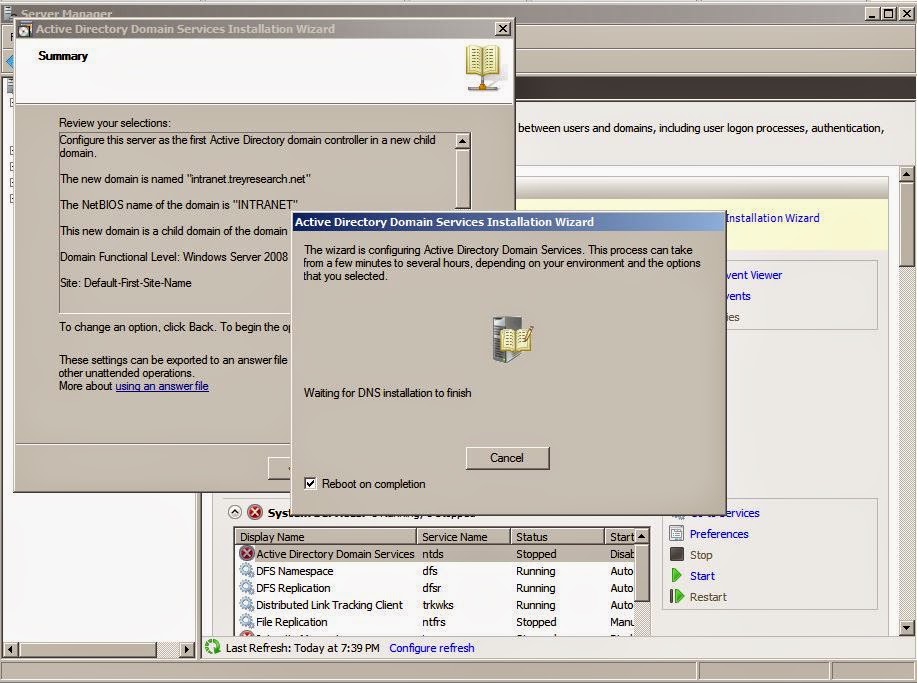Select the trkwks service name cell
The image size is (917, 683).
(x=438, y=605)
